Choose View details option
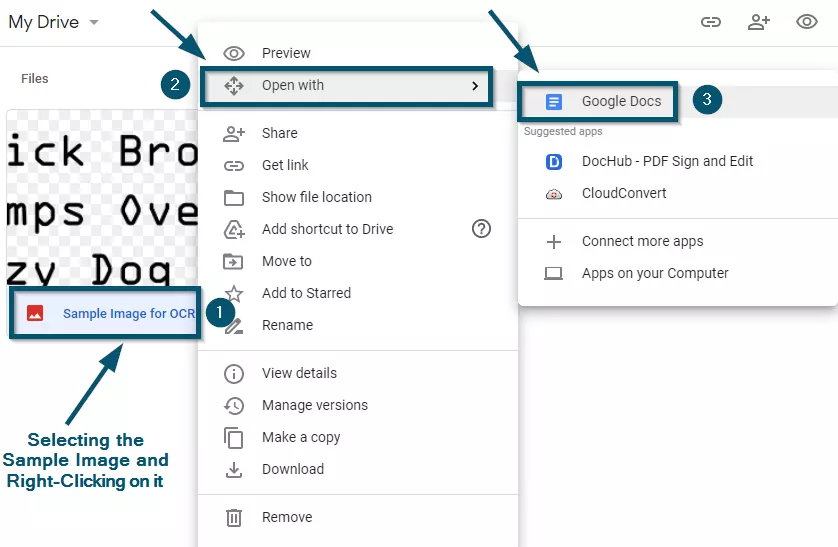 pyautogui.click(x=358, y=373)
